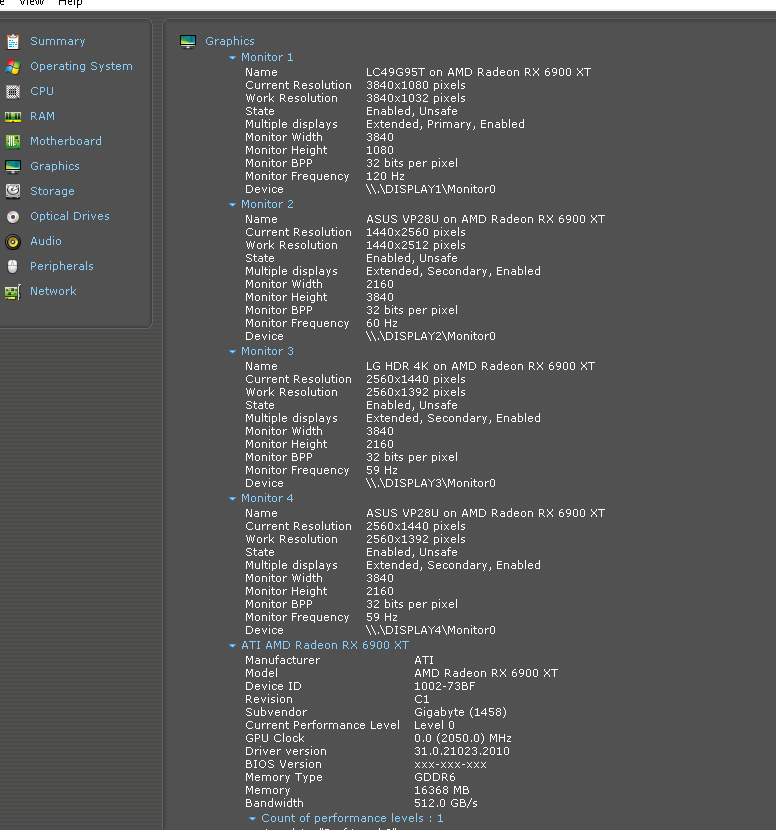Click the Peripherals mouse icon
The width and height of the screenshot is (776, 830).
pyautogui.click(x=13, y=266)
